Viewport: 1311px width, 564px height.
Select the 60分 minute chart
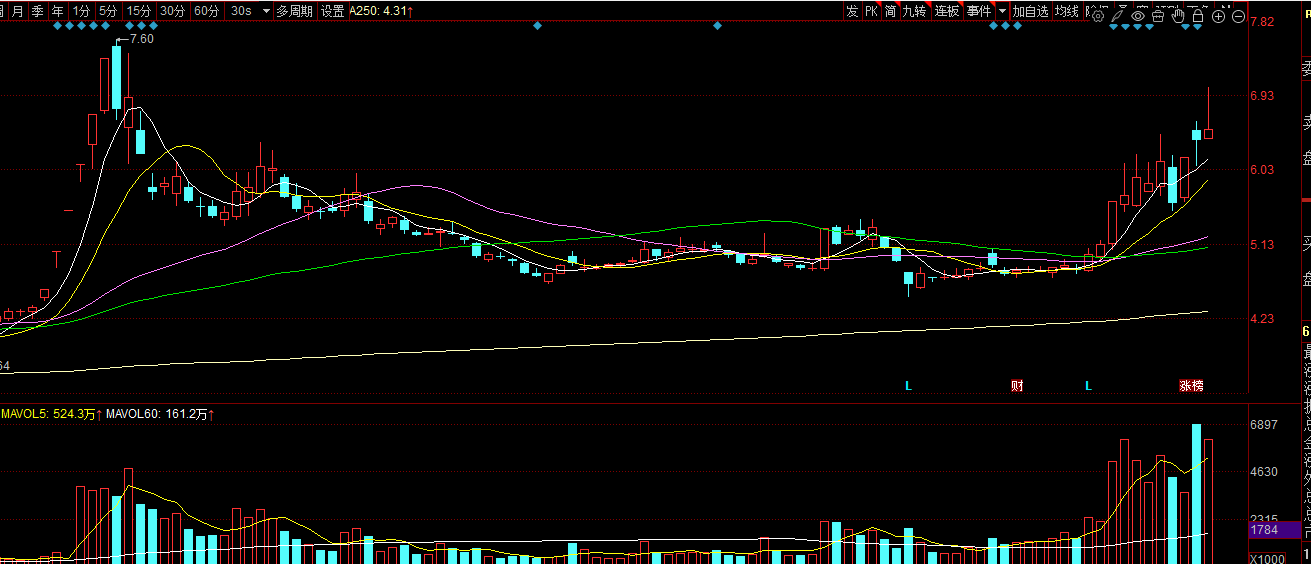207,11
